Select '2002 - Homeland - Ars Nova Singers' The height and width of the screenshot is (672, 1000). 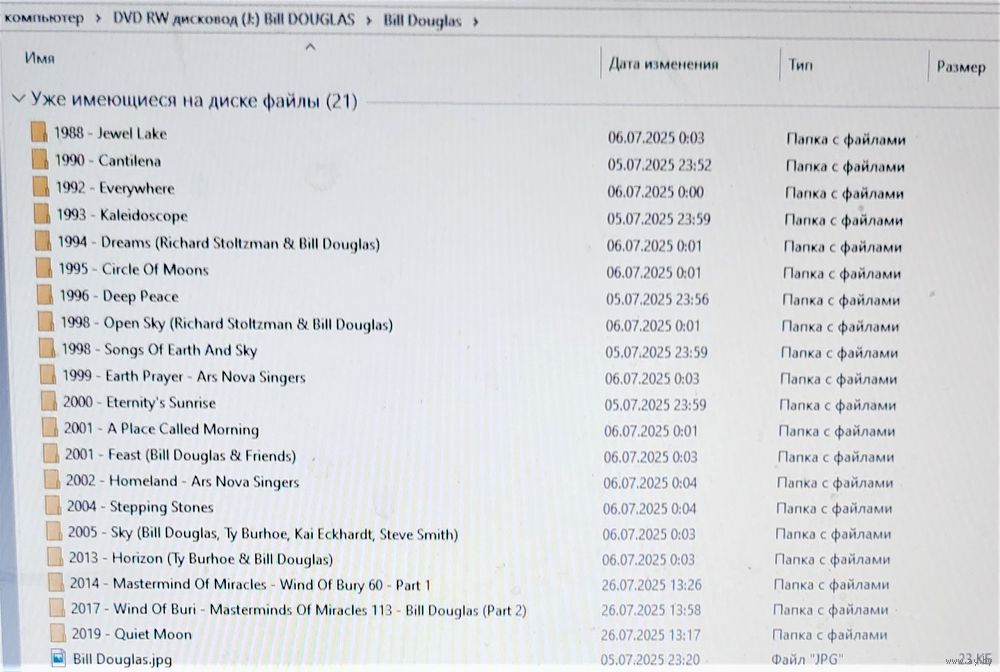[182, 481]
